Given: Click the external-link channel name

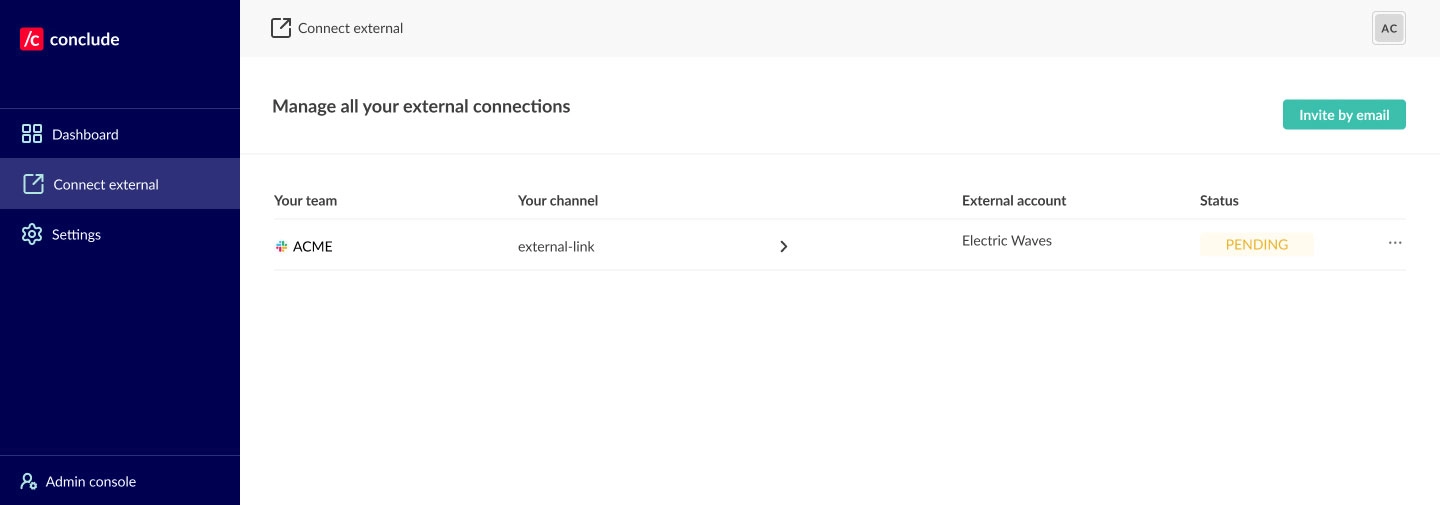Looking at the screenshot, I should point(556,246).
